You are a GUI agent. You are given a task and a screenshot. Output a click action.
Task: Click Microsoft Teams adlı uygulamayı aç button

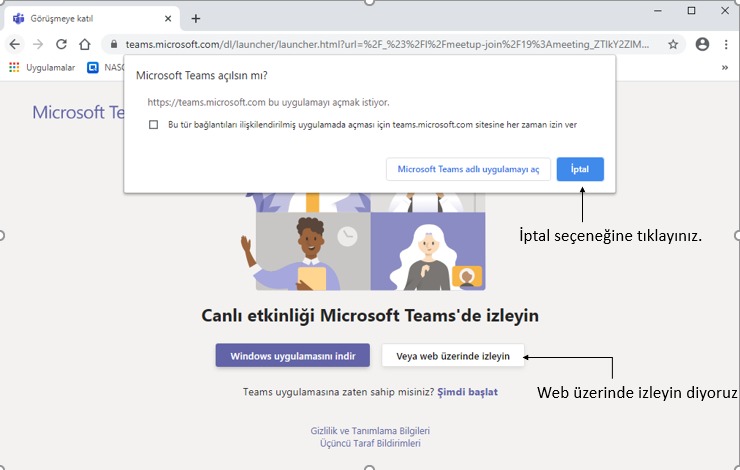(x=468, y=169)
